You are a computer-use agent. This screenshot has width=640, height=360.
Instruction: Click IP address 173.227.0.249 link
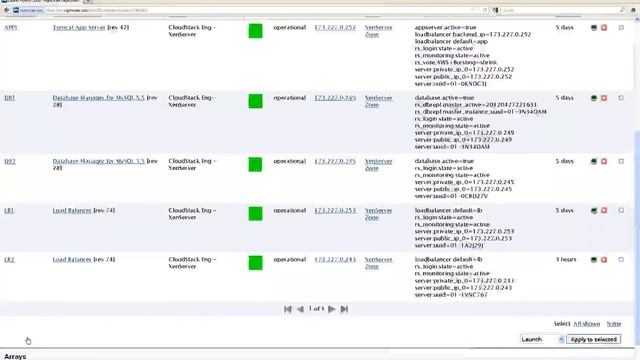(335, 98)
